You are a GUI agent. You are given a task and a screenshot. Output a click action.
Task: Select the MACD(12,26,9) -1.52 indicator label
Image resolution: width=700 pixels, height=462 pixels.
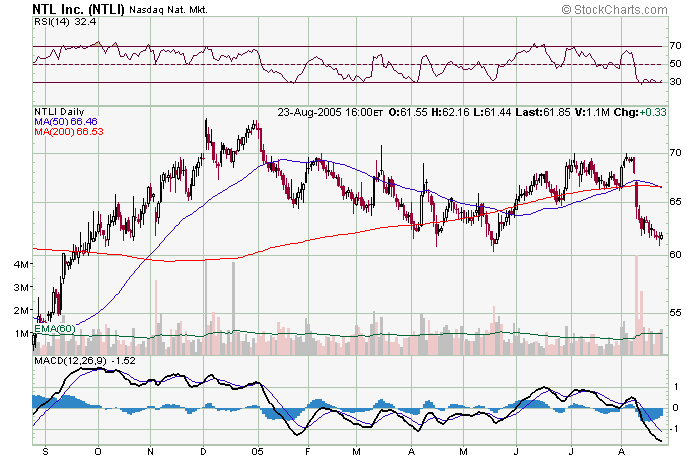click(85, 361)
